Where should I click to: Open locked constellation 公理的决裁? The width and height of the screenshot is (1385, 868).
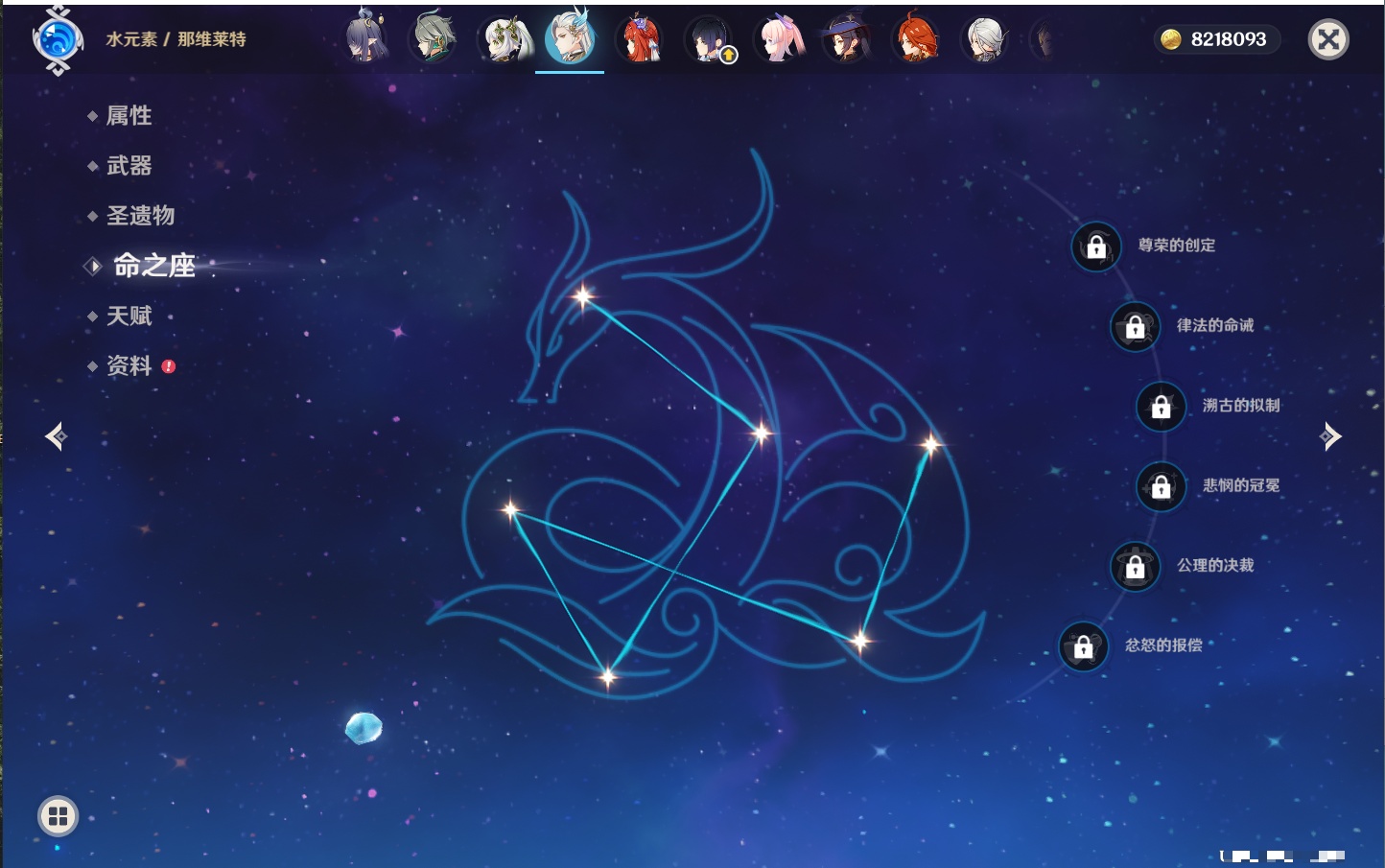(x=1135, y=566)
